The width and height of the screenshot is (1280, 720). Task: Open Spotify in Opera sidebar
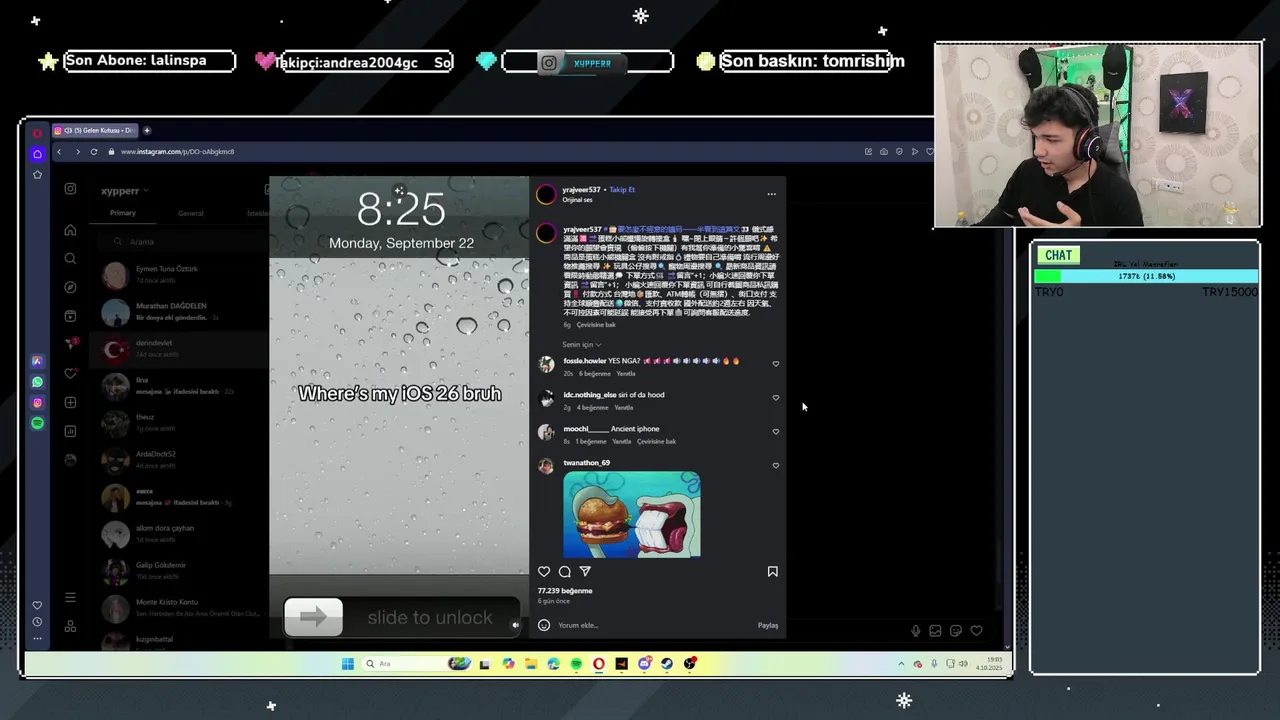coord(37,423)
